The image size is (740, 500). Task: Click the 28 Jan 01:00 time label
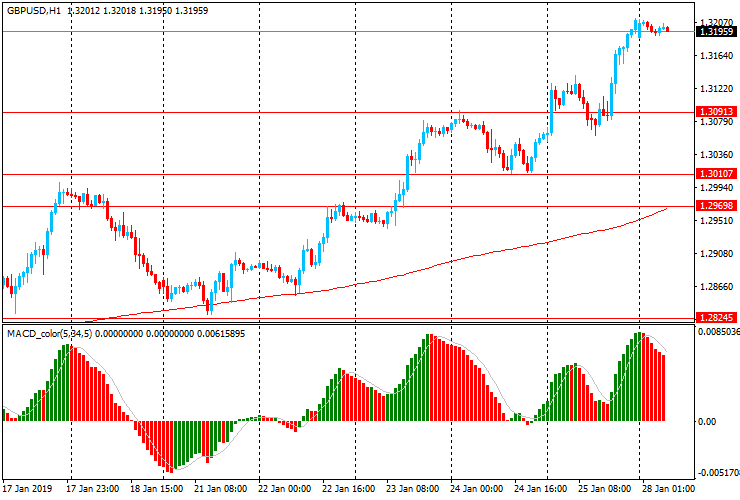point(668,489)
